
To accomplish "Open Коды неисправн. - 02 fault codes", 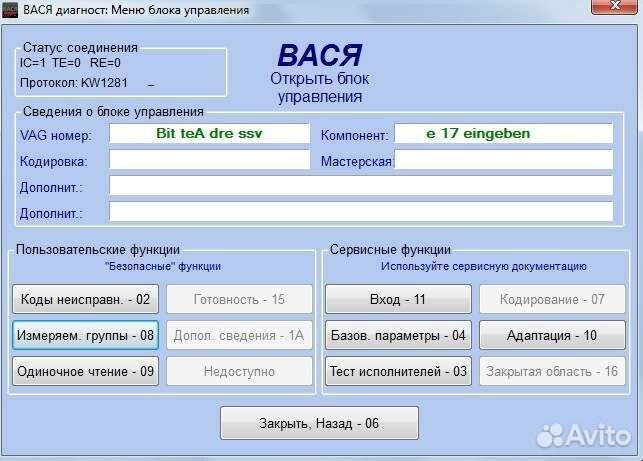I will (x=85, y=299).
